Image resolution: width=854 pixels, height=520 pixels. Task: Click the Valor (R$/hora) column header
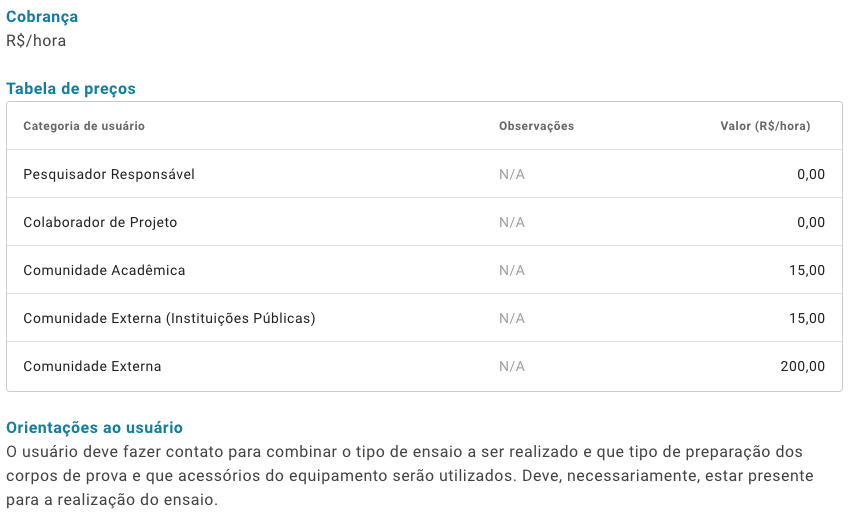(765, 126)
